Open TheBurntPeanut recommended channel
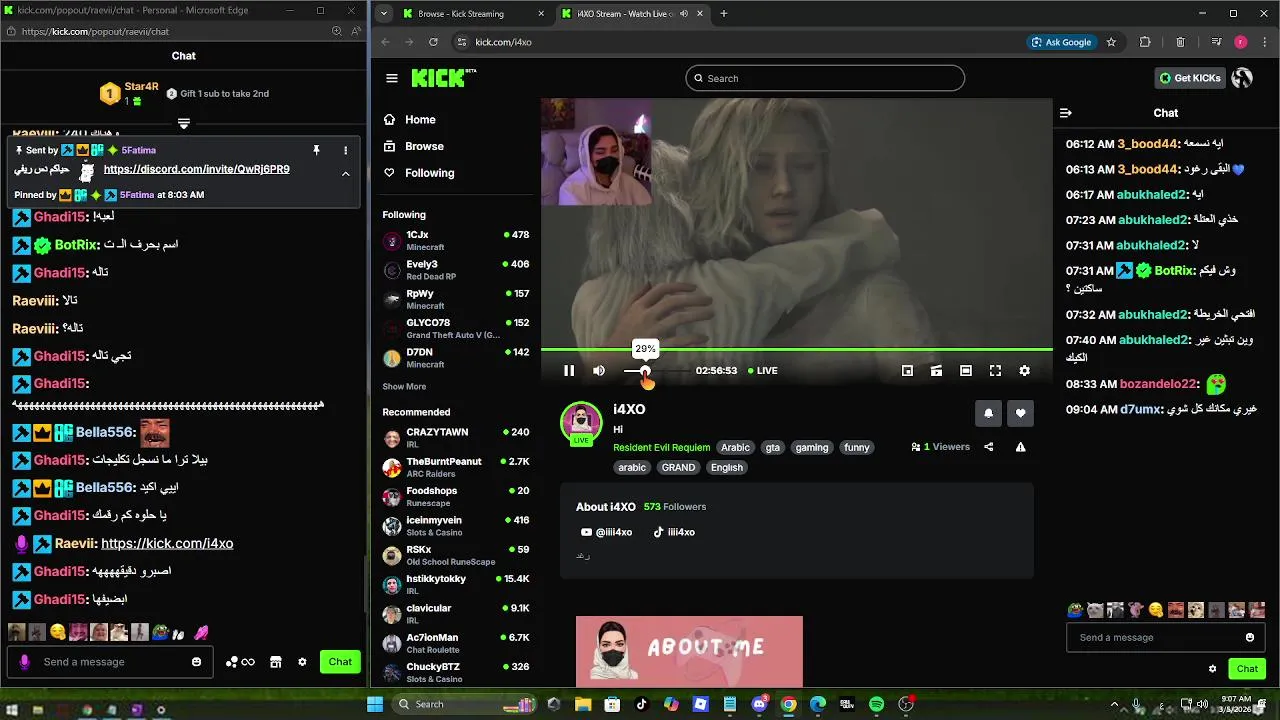 [x=456, y=467]
